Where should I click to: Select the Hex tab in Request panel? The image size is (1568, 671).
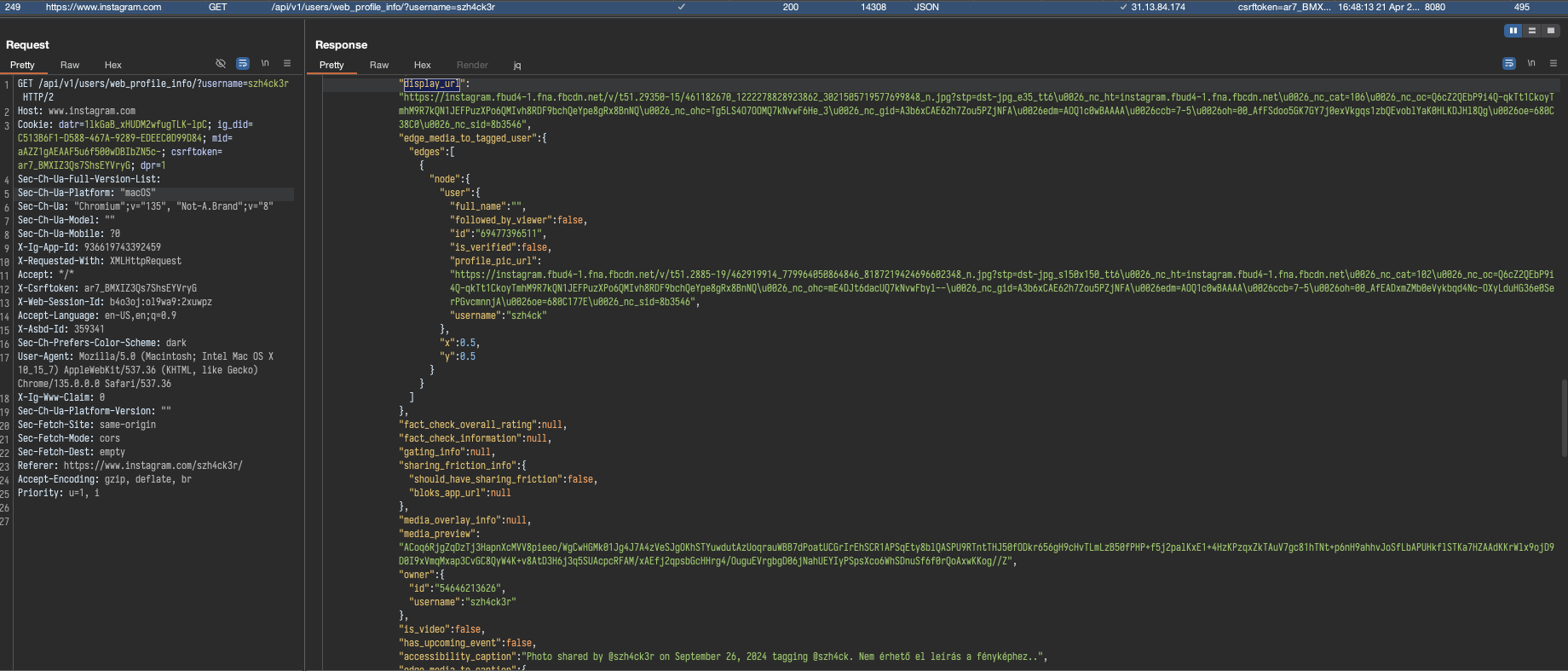coord(113,65)
